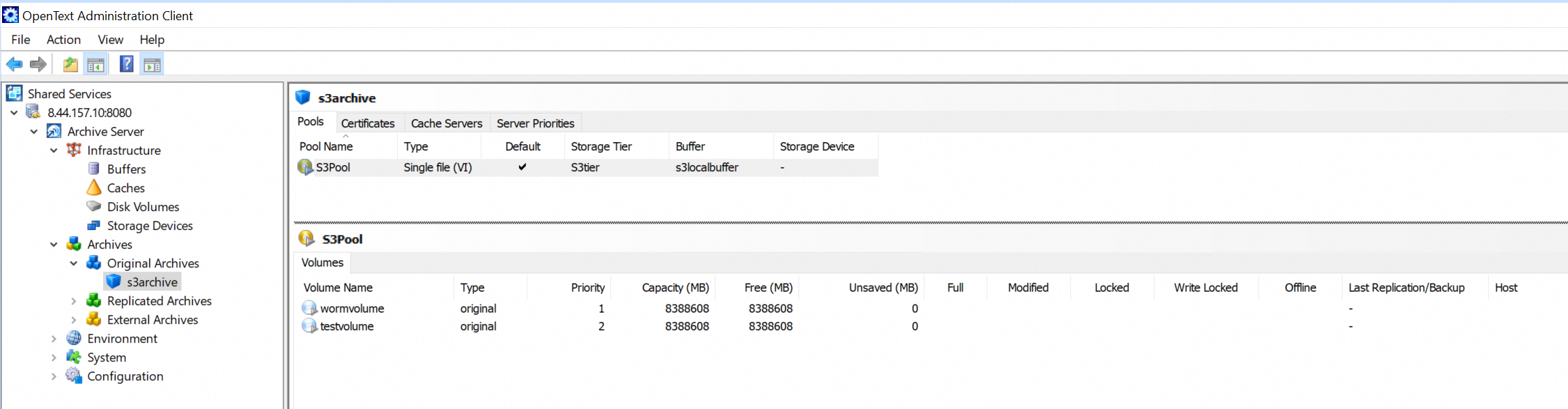Open the File menu

(21, 40)
